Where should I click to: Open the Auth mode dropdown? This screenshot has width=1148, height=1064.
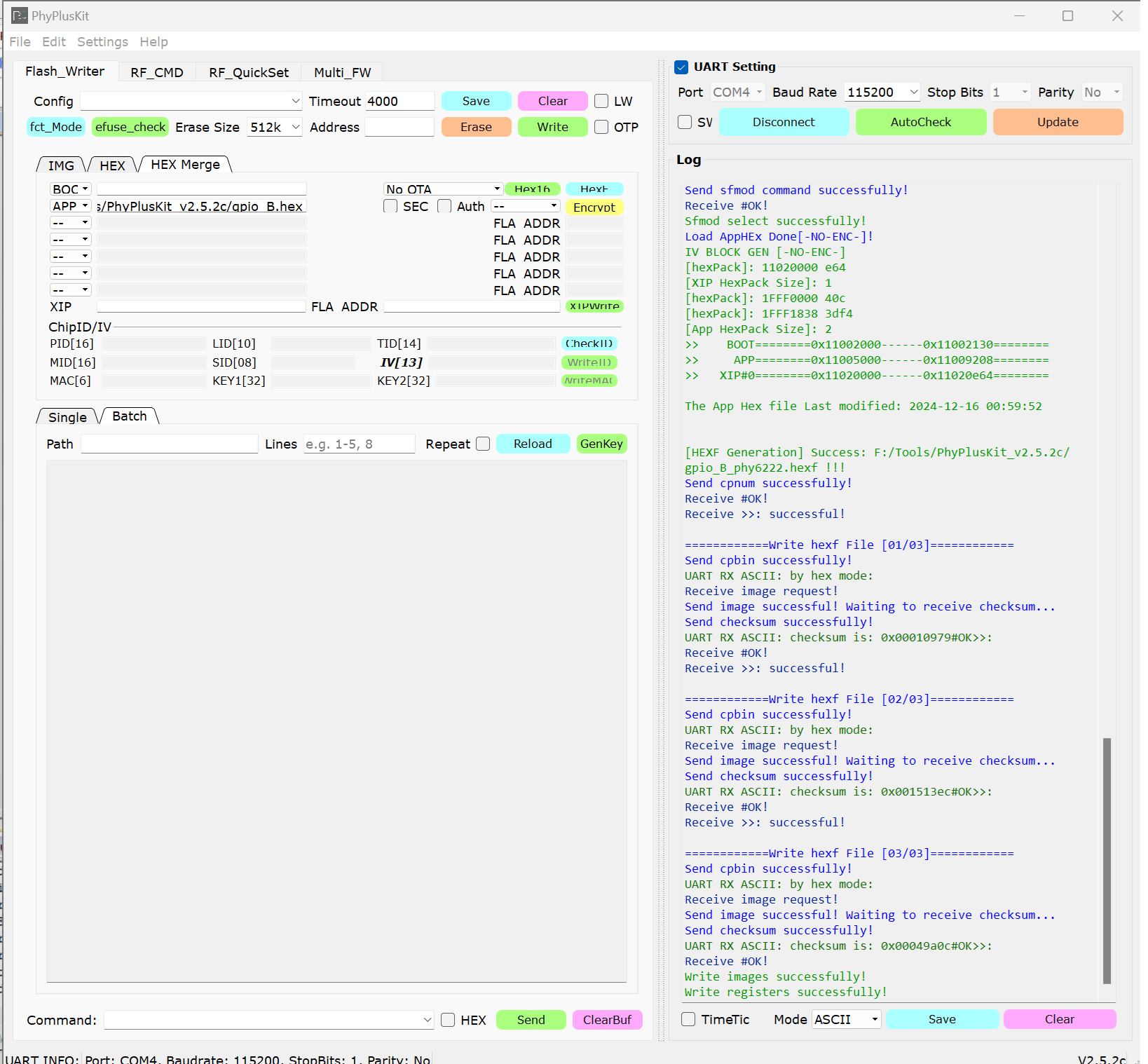tap(526, 206)
